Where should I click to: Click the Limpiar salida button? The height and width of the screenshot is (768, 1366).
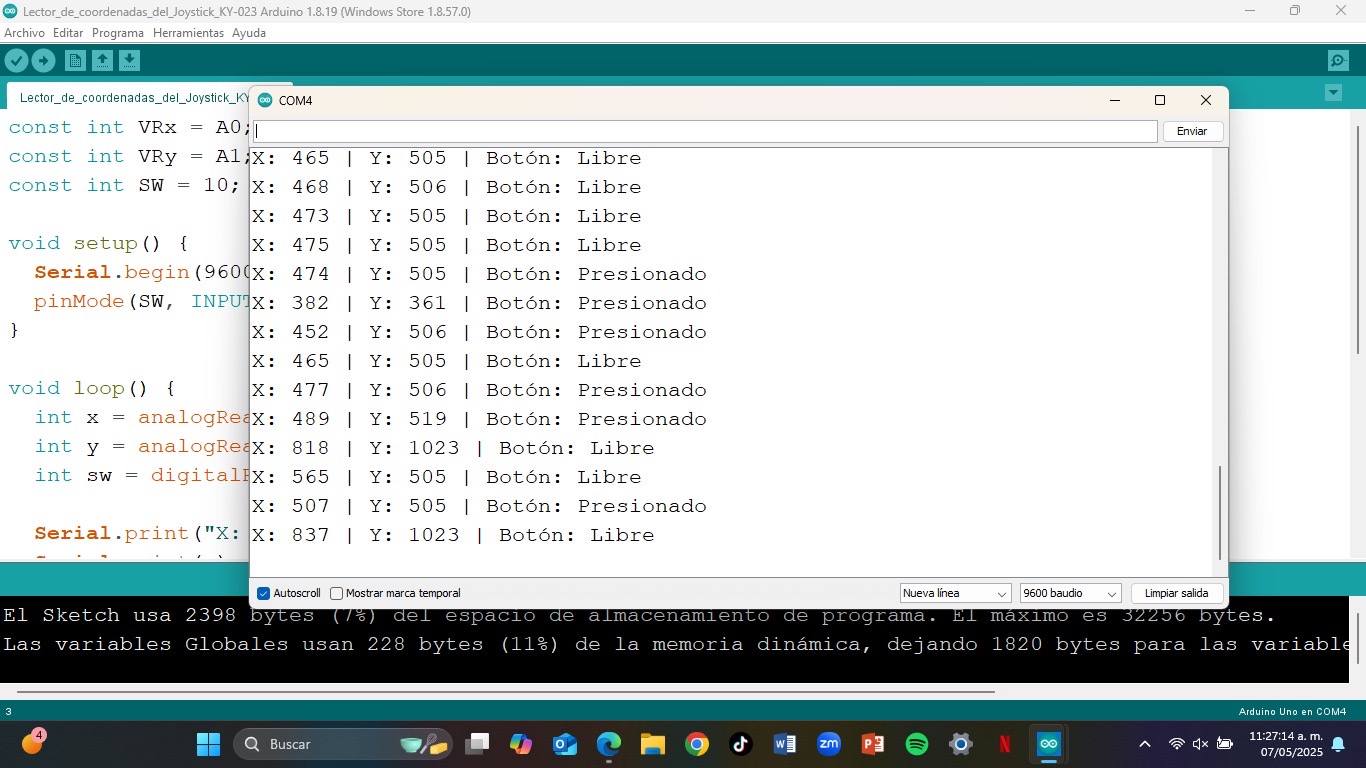coord(1176,593)
